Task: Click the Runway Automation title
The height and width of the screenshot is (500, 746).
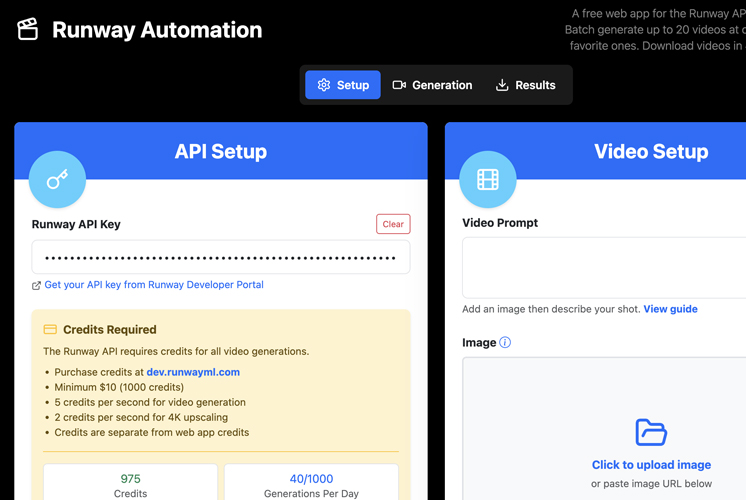Action: point(157,30)
